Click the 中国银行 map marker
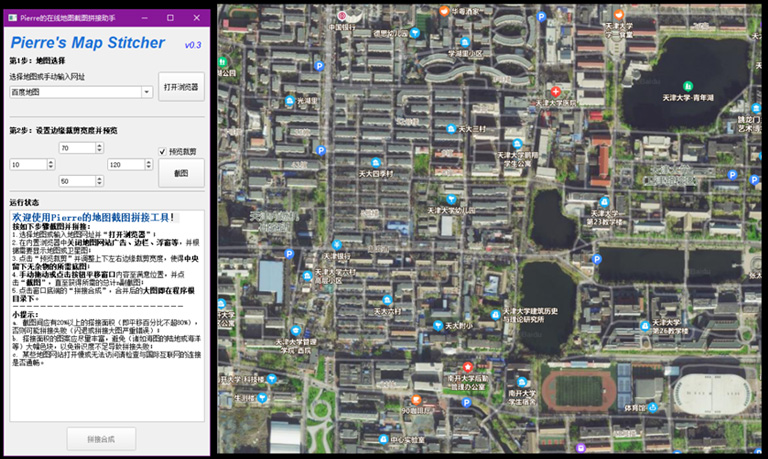768x459 pixels. click(341, 15)
